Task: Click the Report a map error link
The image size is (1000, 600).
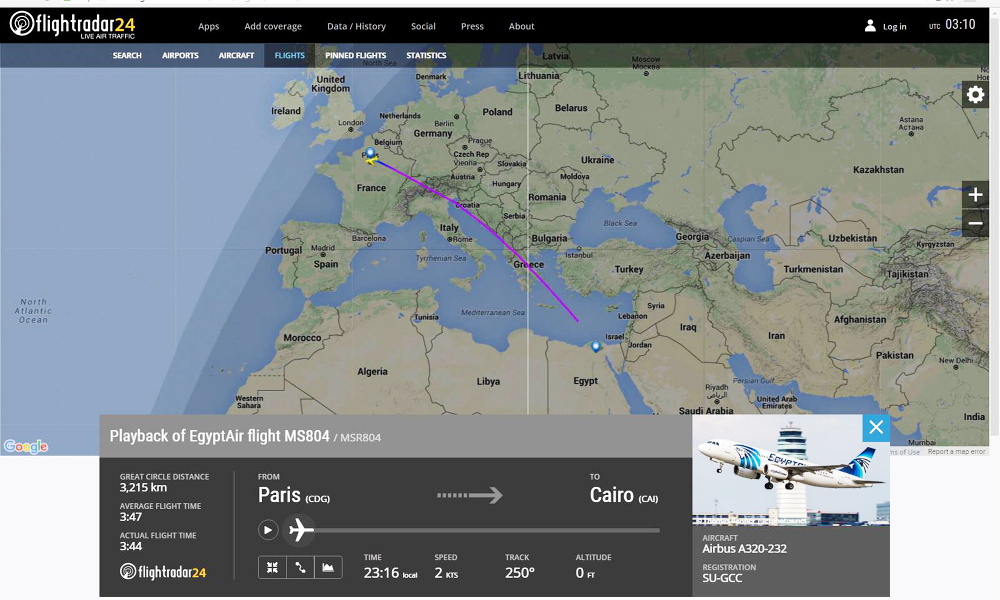Action: [x=956, y=451]
